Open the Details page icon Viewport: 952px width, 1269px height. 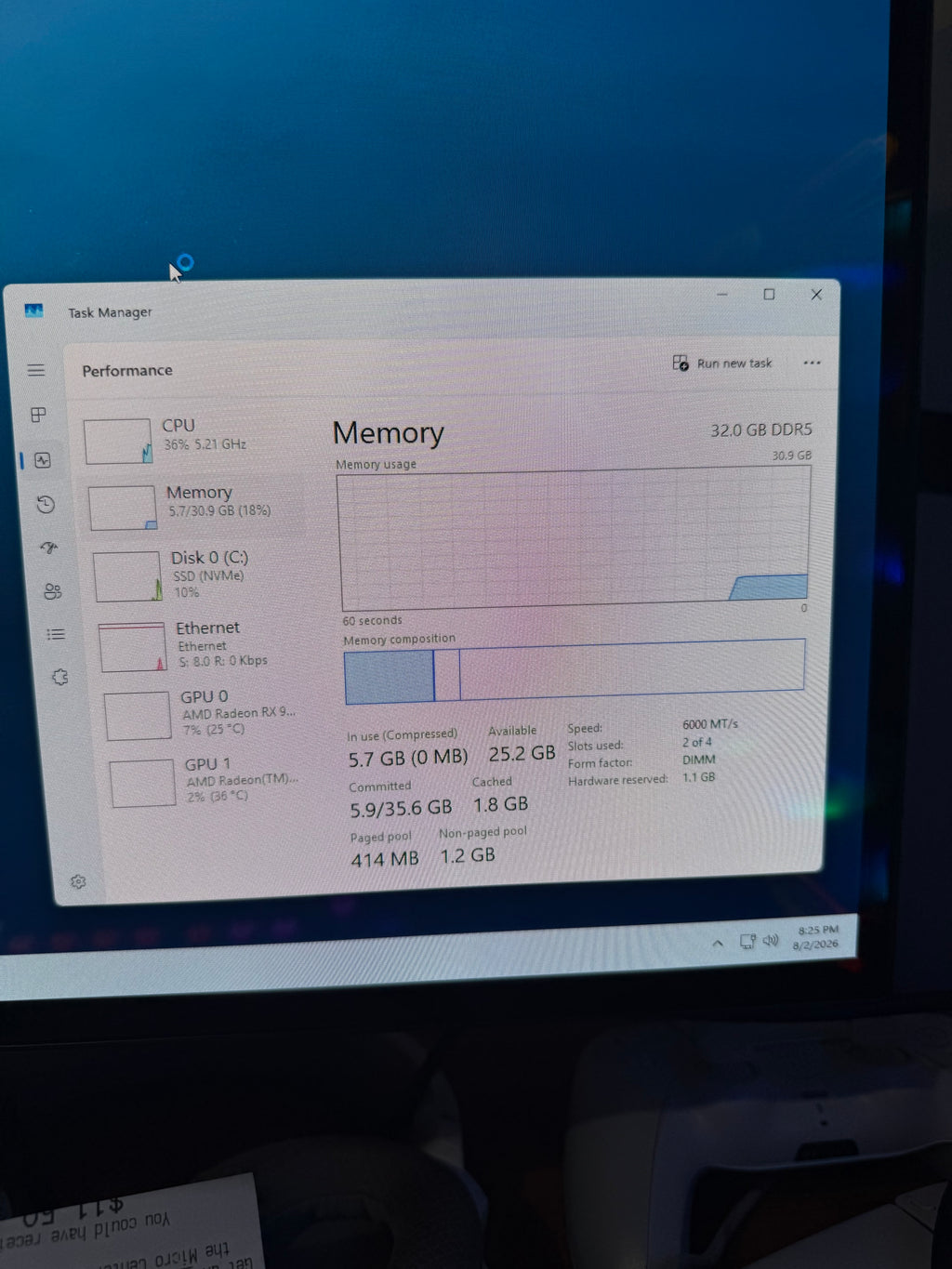pos(56,634)
